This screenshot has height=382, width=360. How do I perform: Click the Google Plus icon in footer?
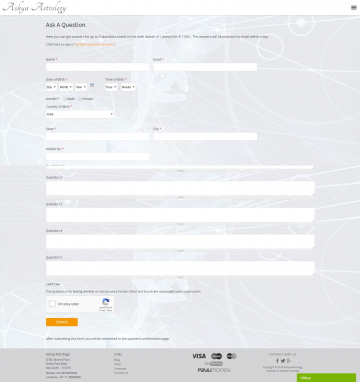click(289, 361)
